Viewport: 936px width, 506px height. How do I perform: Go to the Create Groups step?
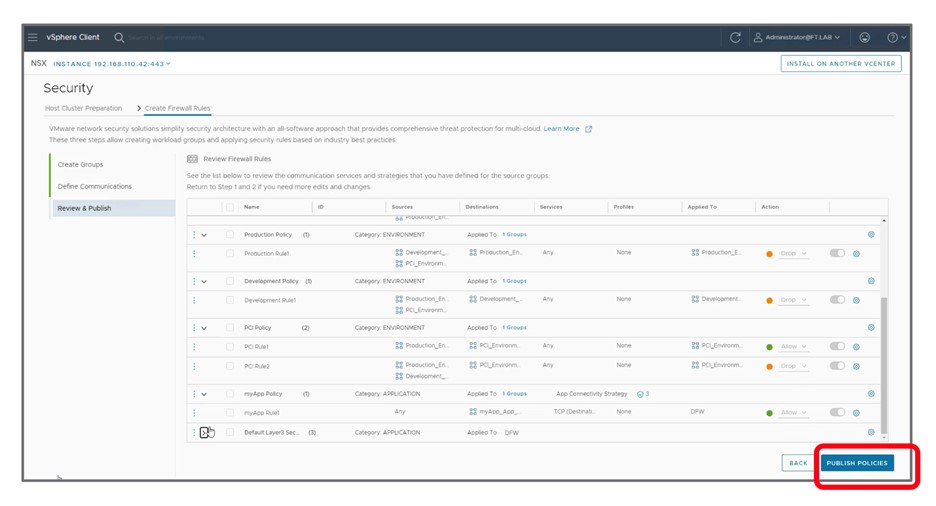[81, 164]
